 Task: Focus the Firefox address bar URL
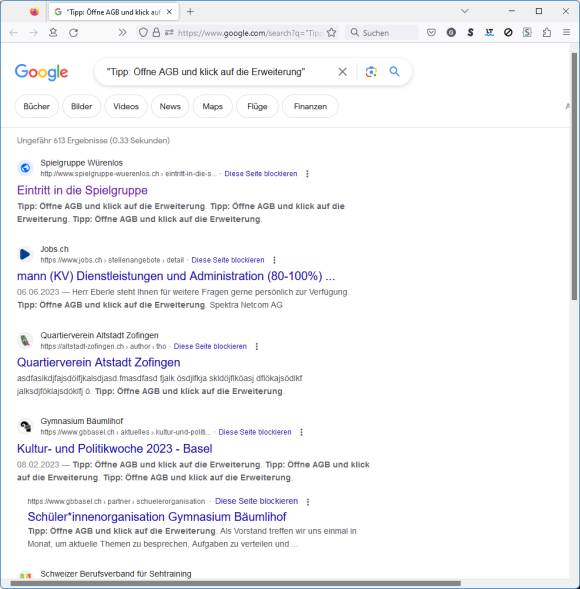click(x=249, y=33)
